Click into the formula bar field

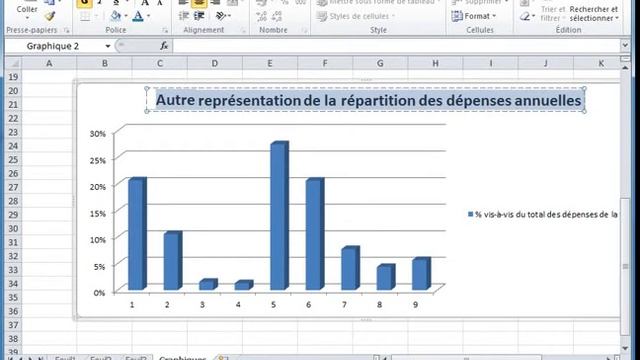tap(396, 46)
